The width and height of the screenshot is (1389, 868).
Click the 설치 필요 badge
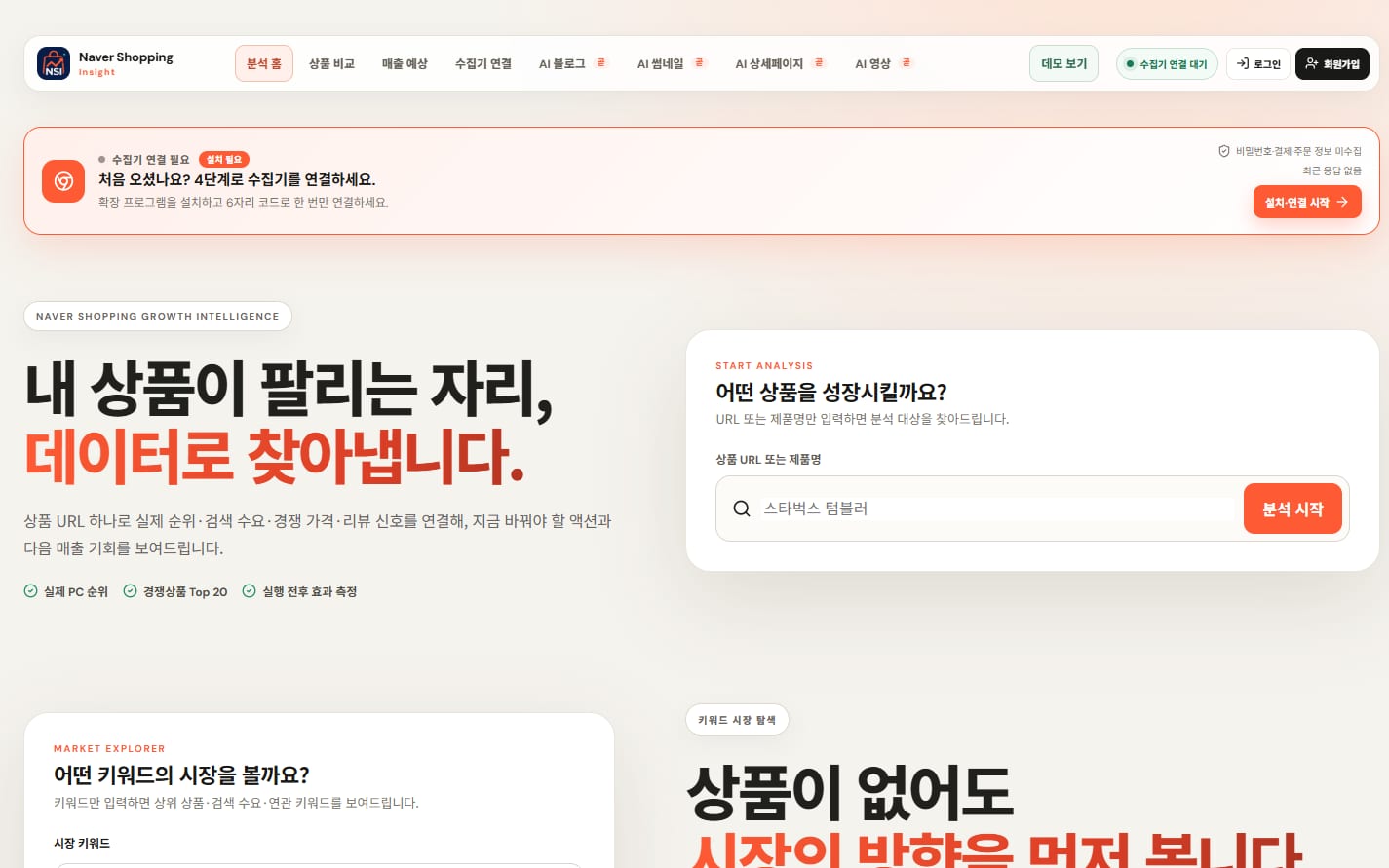point(224,159)
